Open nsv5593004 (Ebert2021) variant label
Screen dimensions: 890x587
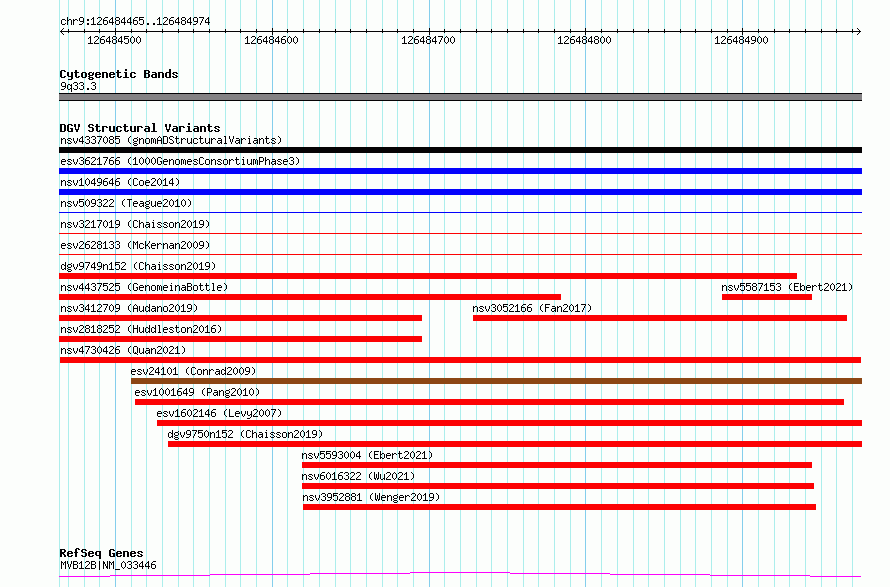[367, 455]
